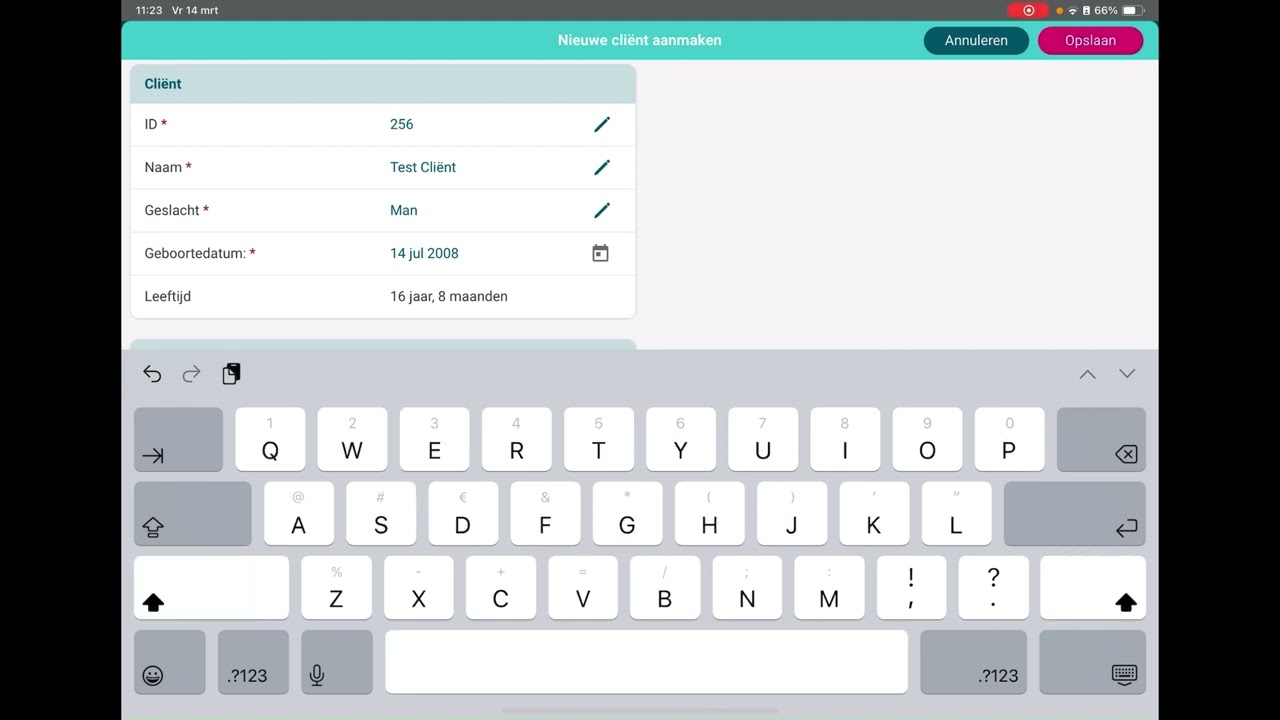The height and width of the screenshot is (720, 1280).
Task: Edit the Geslacht field pencil icon
Action: coord(602,210)
